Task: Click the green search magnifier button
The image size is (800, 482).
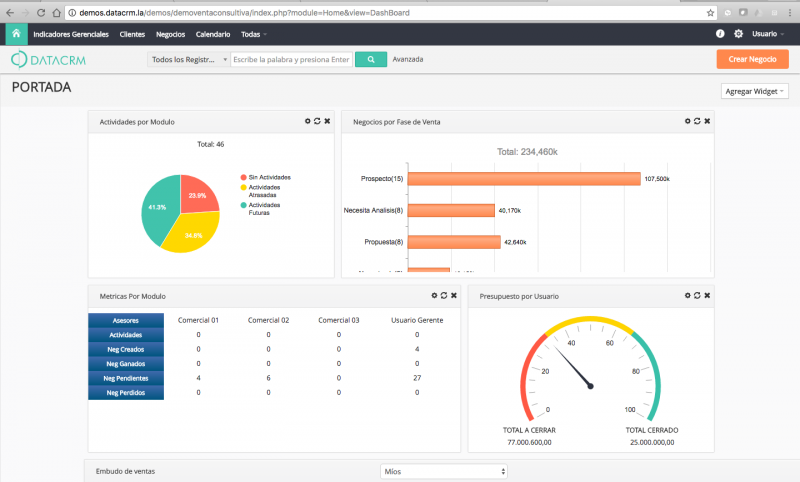Action: tap(370, 60)
